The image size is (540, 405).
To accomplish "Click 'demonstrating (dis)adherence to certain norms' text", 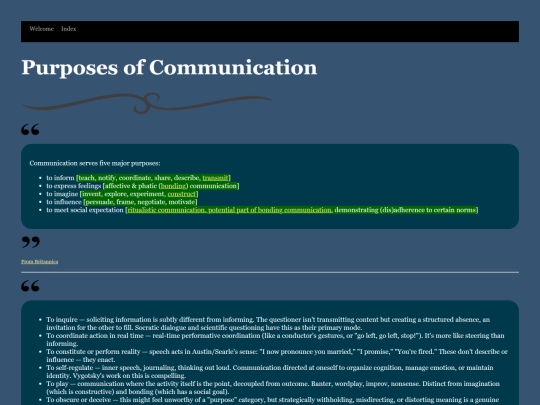I will 405,210.
